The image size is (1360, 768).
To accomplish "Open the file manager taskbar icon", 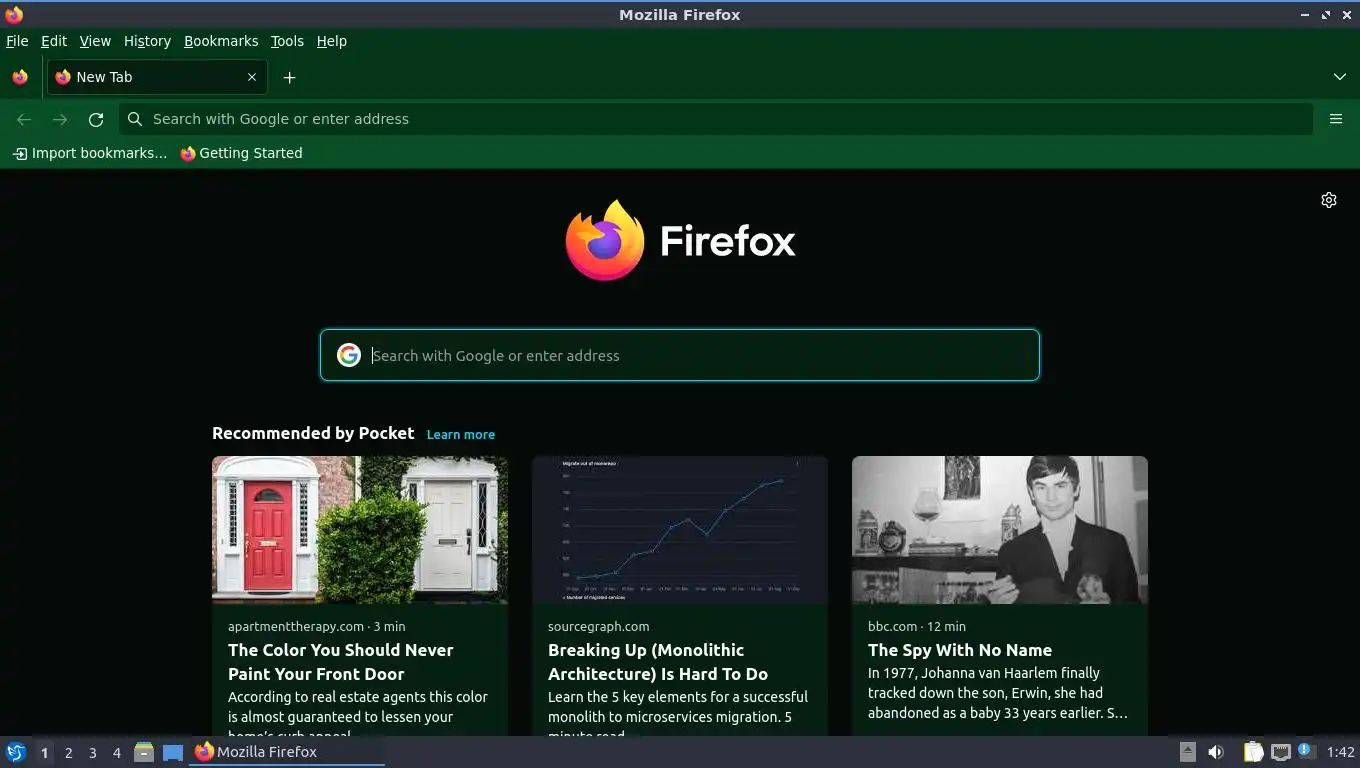I will (144, 752).
